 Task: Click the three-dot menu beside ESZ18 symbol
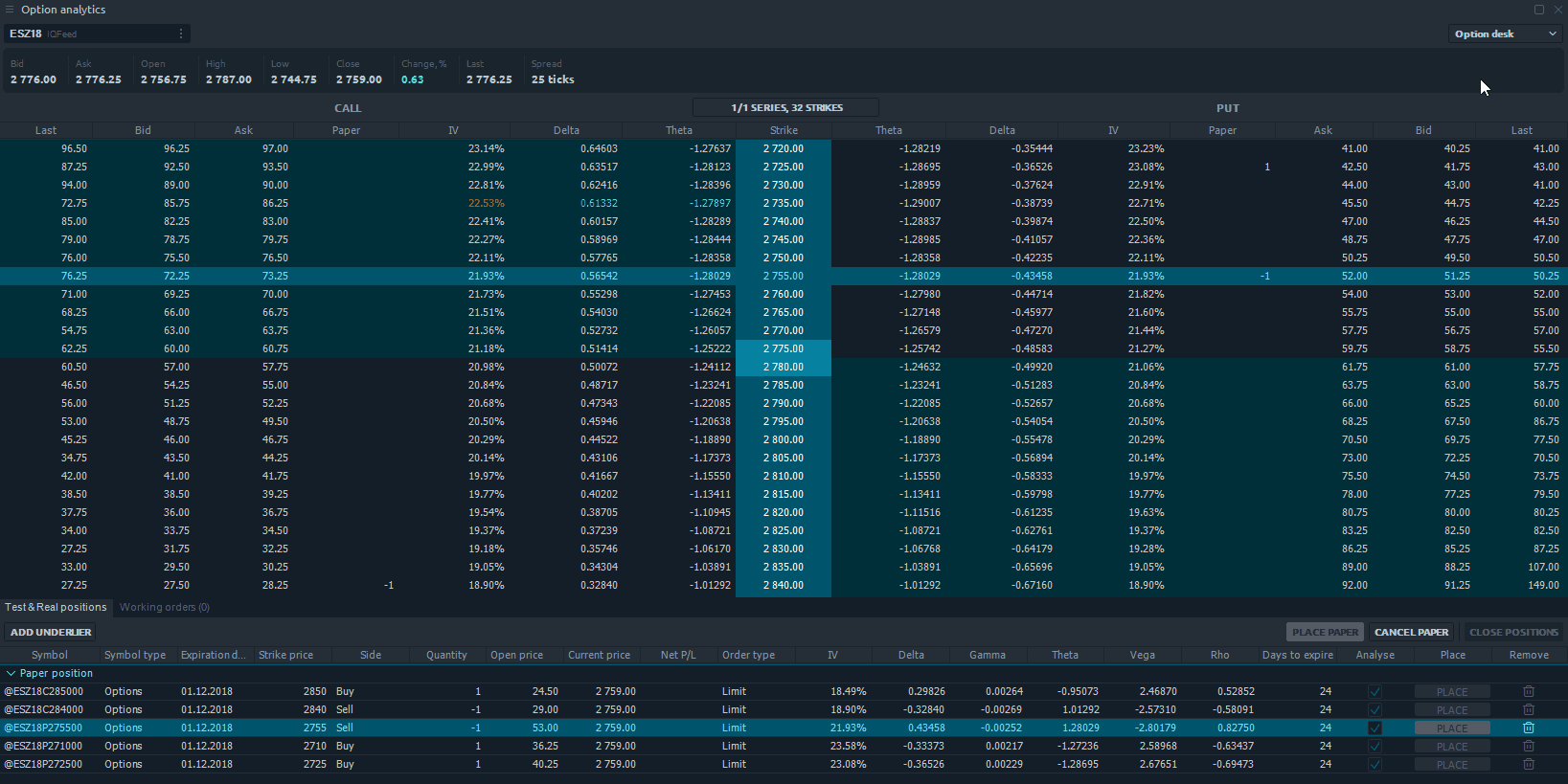[x=181, y=34]
